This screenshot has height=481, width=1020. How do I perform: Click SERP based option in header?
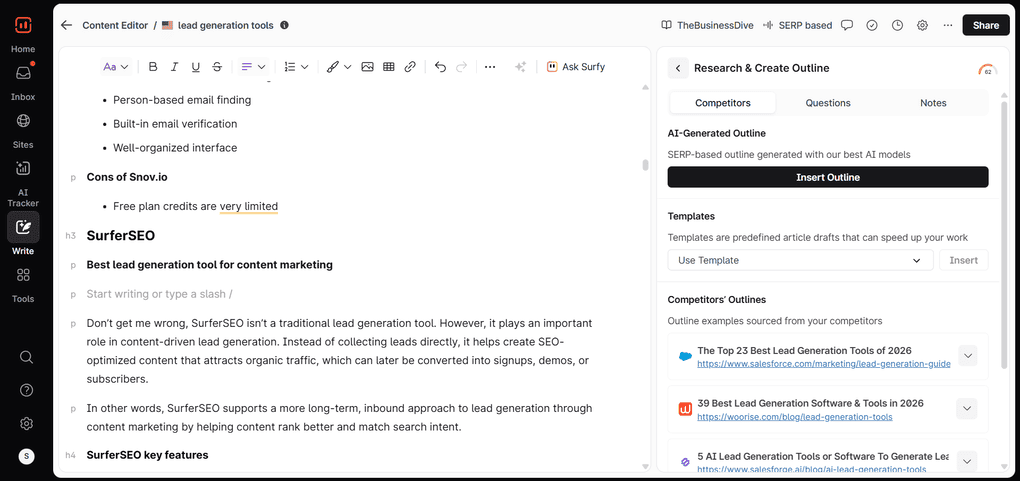(798, 25)
